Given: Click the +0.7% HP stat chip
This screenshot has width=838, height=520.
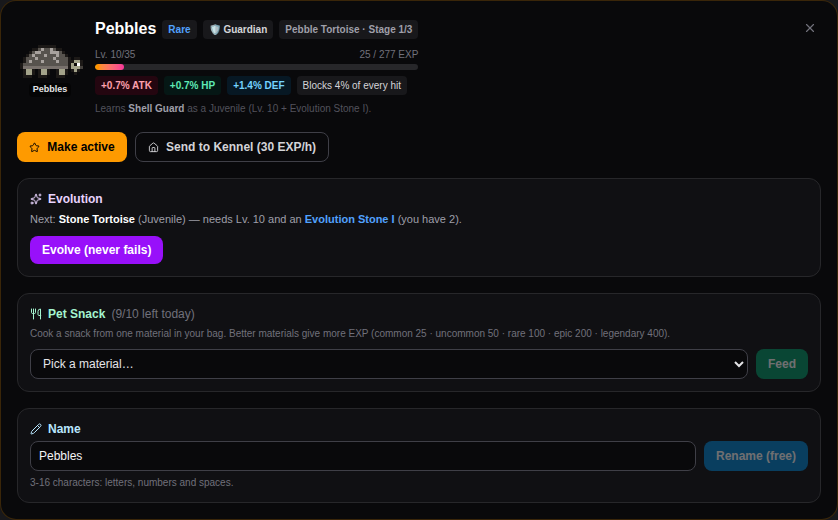Looking at the screenshot, I should (x=192, y=86).
